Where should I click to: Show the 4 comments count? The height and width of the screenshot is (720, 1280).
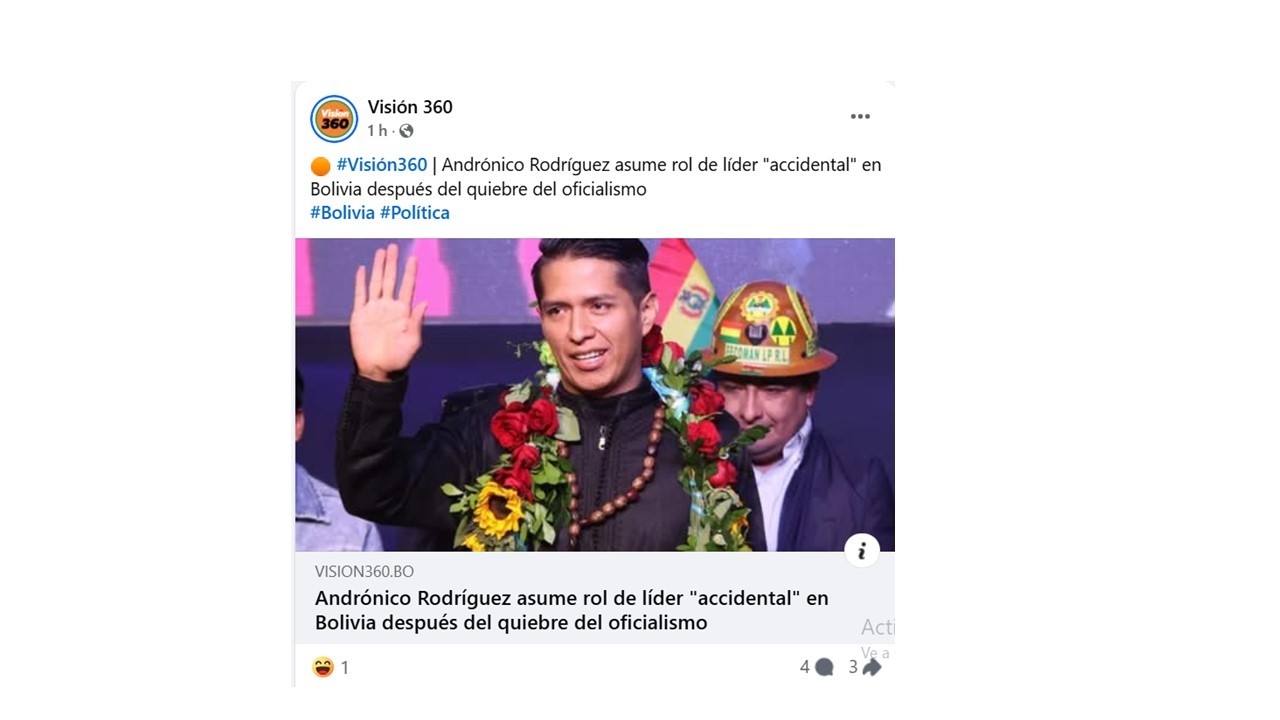click(x=805, y=667)
